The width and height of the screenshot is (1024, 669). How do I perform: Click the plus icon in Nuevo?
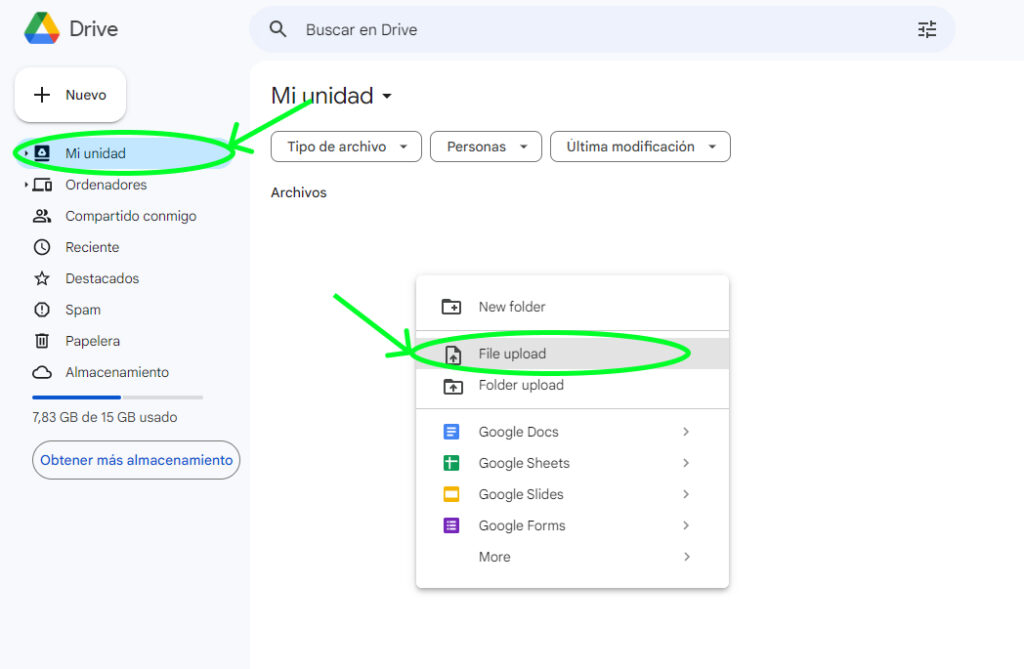pyautogui.click(x=42, y=95)
